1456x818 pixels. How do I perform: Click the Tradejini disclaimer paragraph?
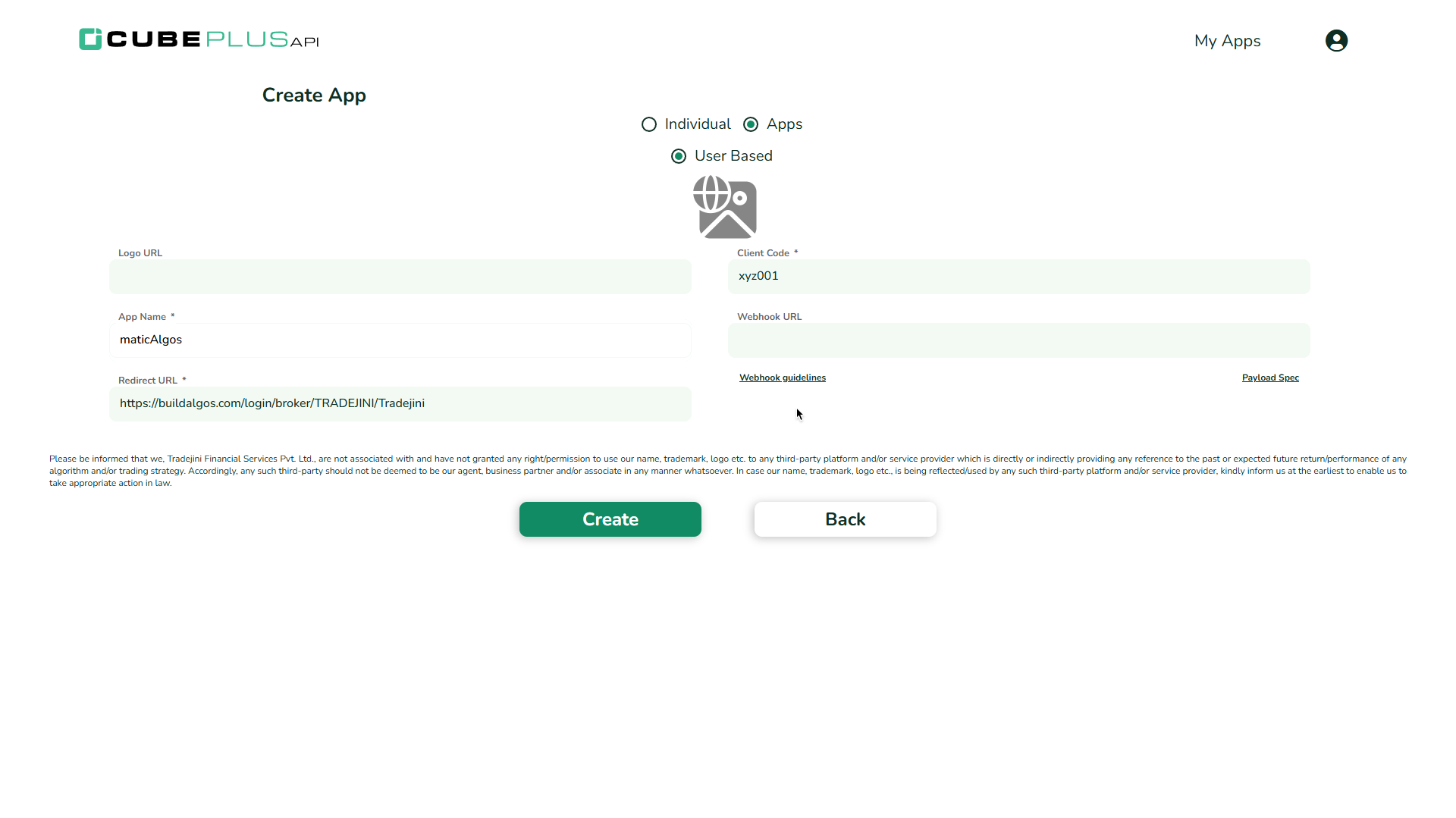click(728, 471)
